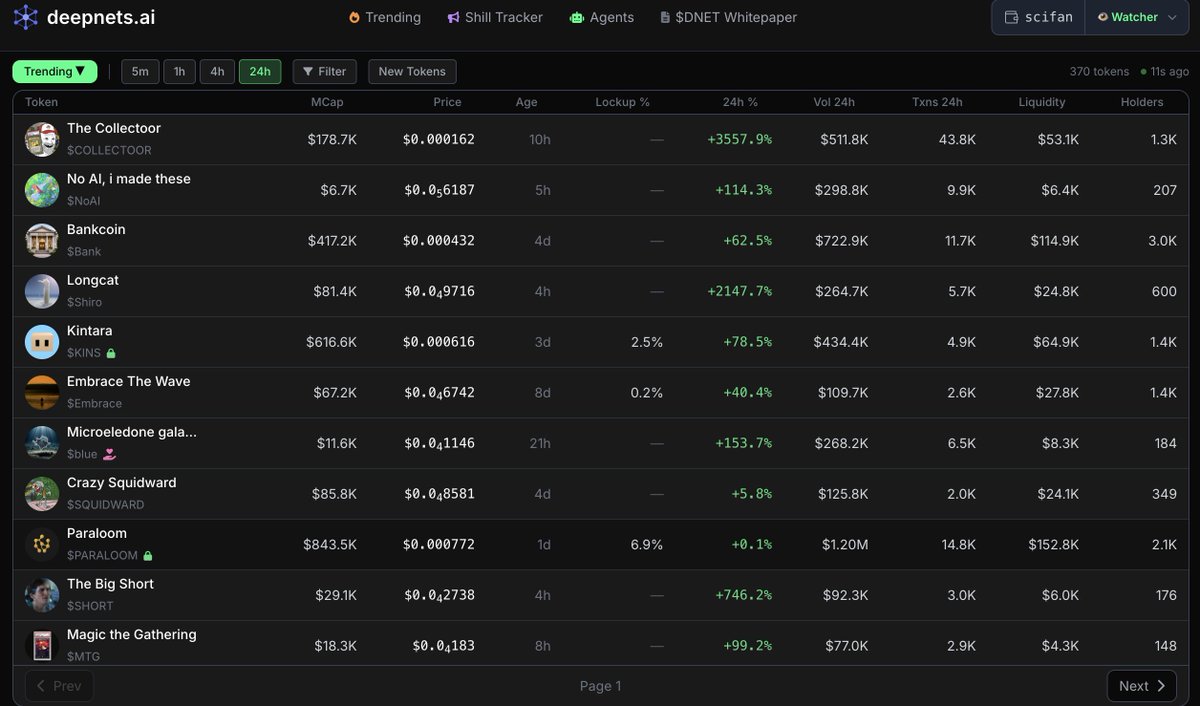Click The Big Short avatar

click(x=42, y=595)
